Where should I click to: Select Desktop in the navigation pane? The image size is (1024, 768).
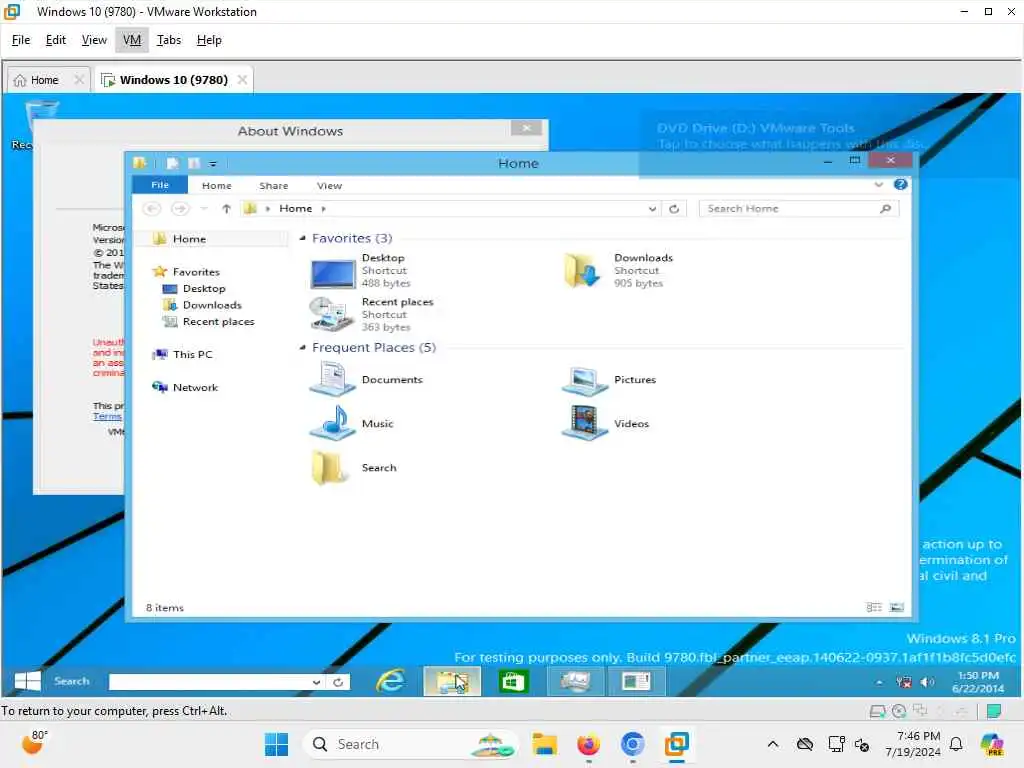pos(204,288)
